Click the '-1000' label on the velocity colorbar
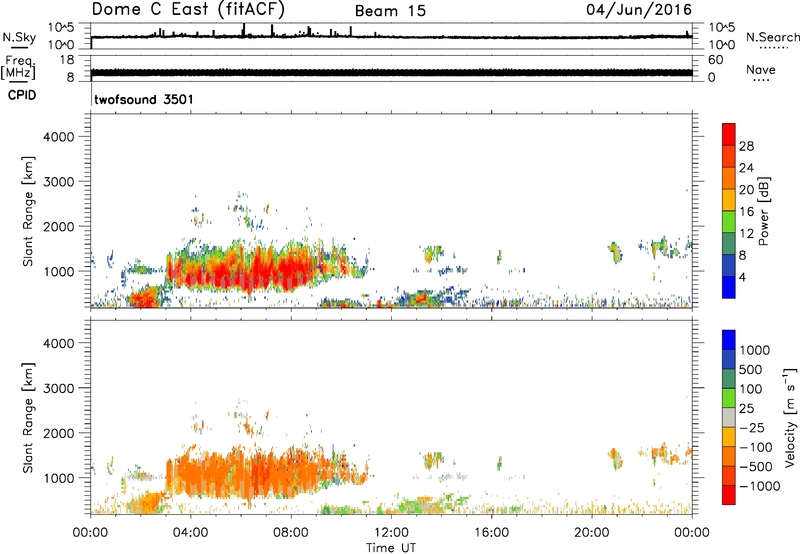The image size is (800, 554). (760, 486)
